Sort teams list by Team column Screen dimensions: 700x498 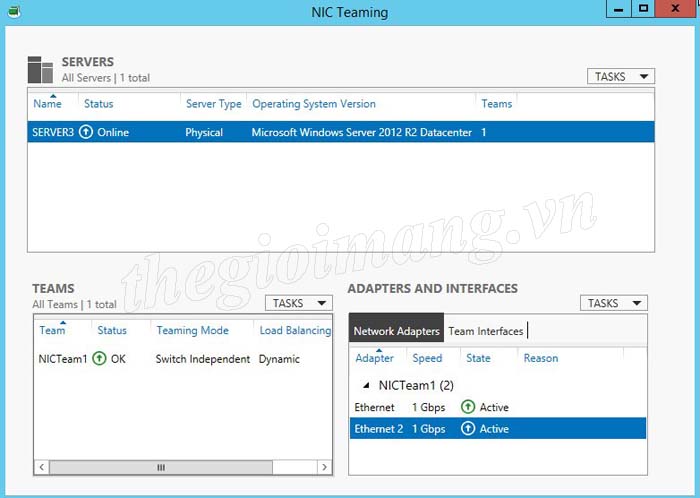tap(52, 330)
